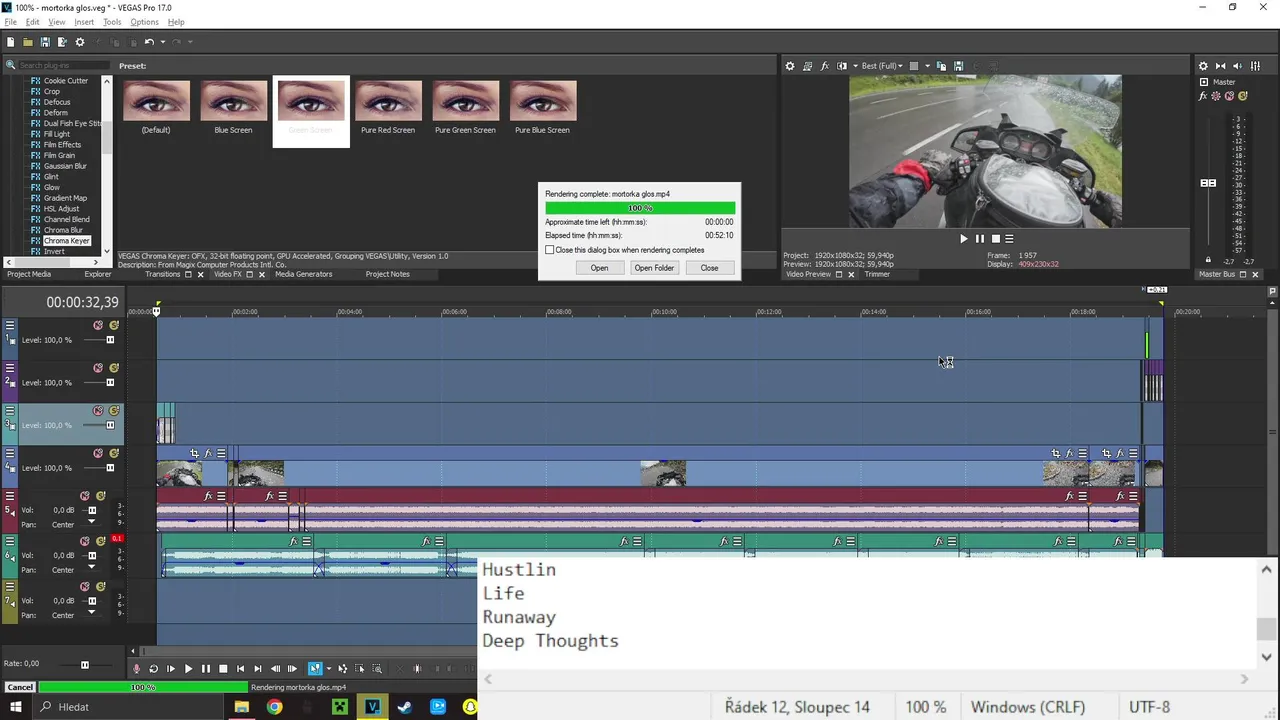Viewport: 1280px width, 720px height.
Task: Open the Undo history dropdown arrow
Action: (161, 42)
